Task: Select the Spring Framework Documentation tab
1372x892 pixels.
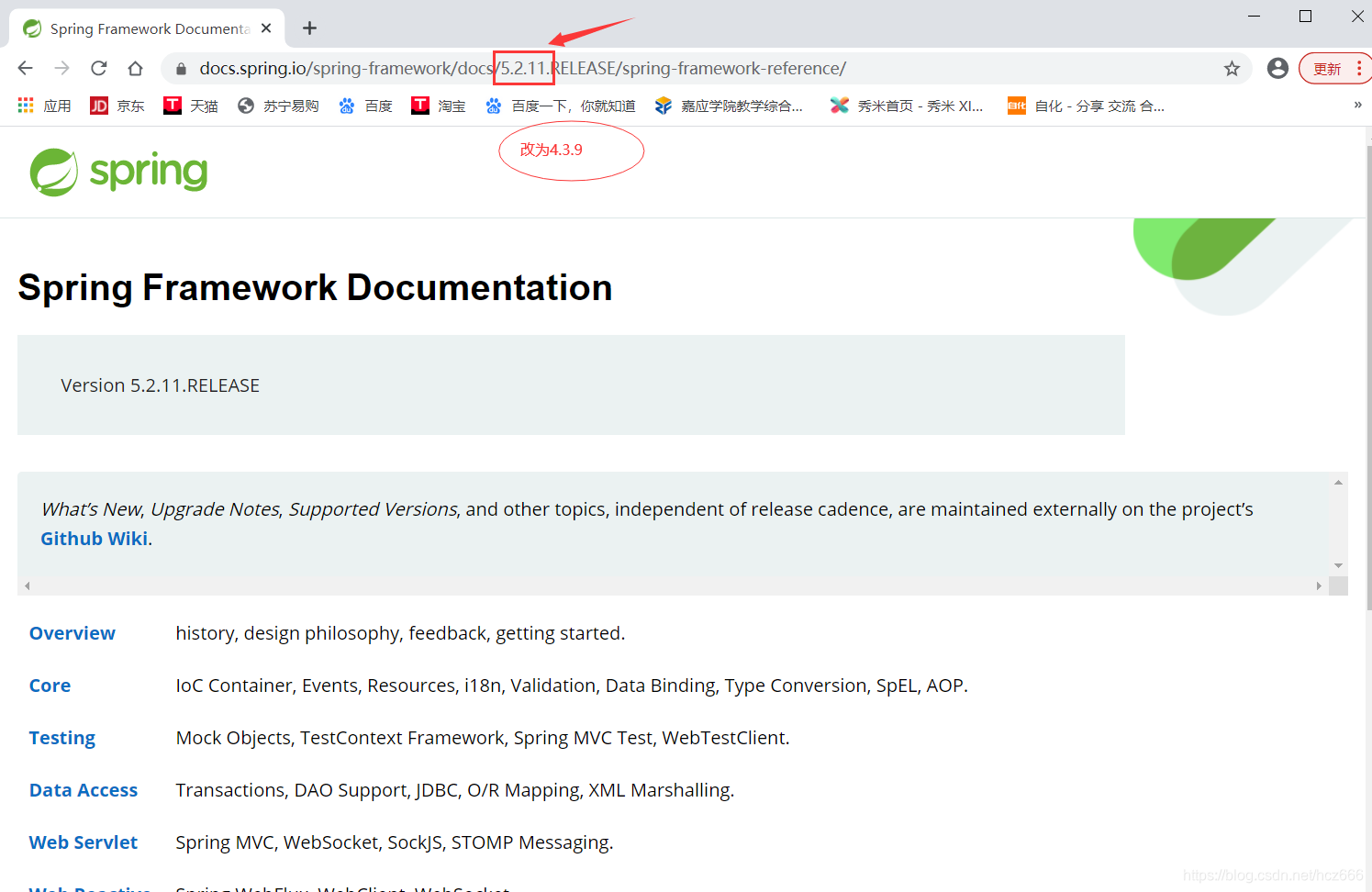Action: (x=147, y=28)
